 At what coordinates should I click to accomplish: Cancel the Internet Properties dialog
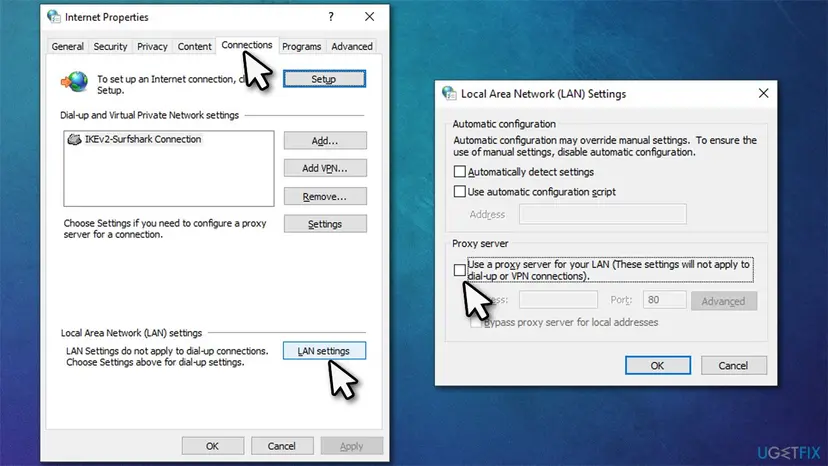pos(281,446)
